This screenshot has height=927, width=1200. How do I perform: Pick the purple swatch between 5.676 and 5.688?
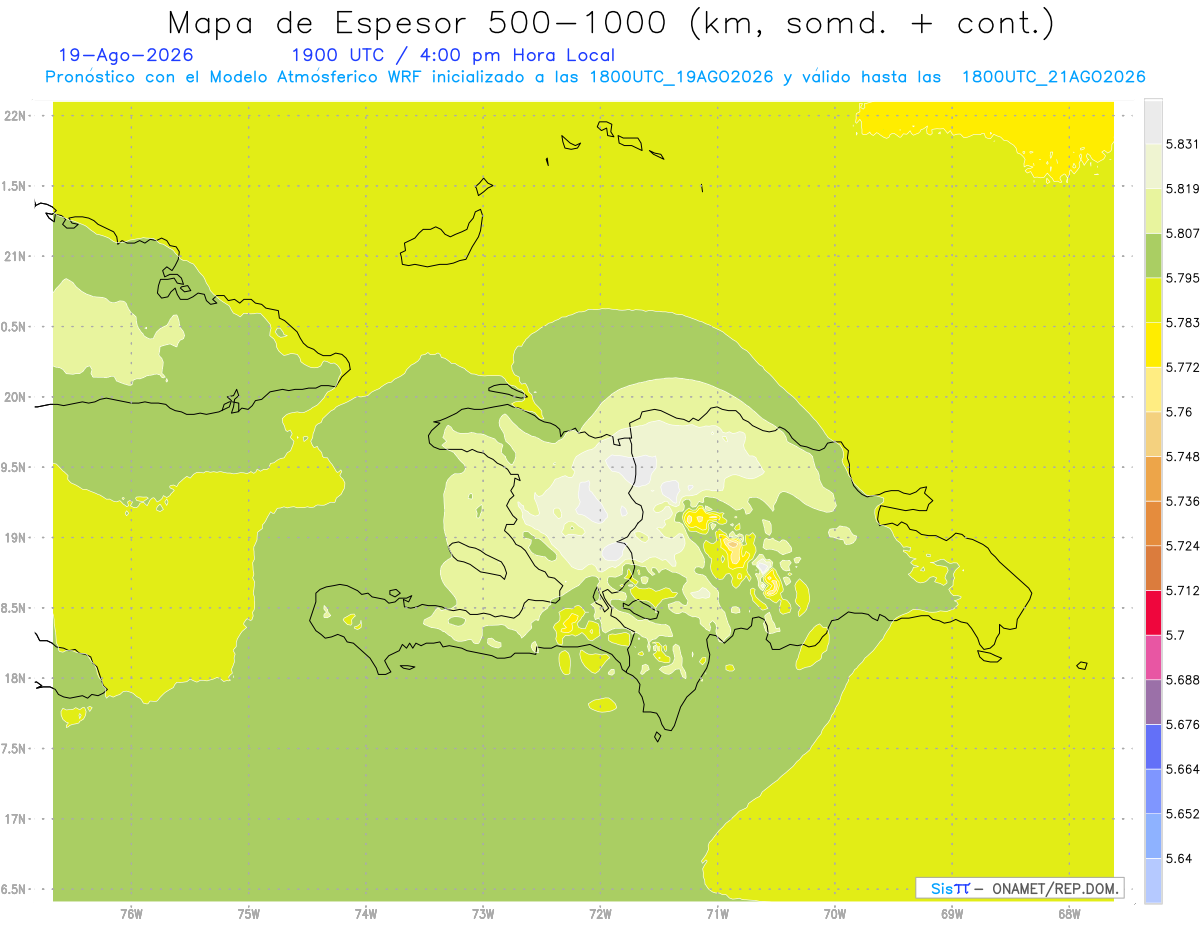click(1153, 701)
